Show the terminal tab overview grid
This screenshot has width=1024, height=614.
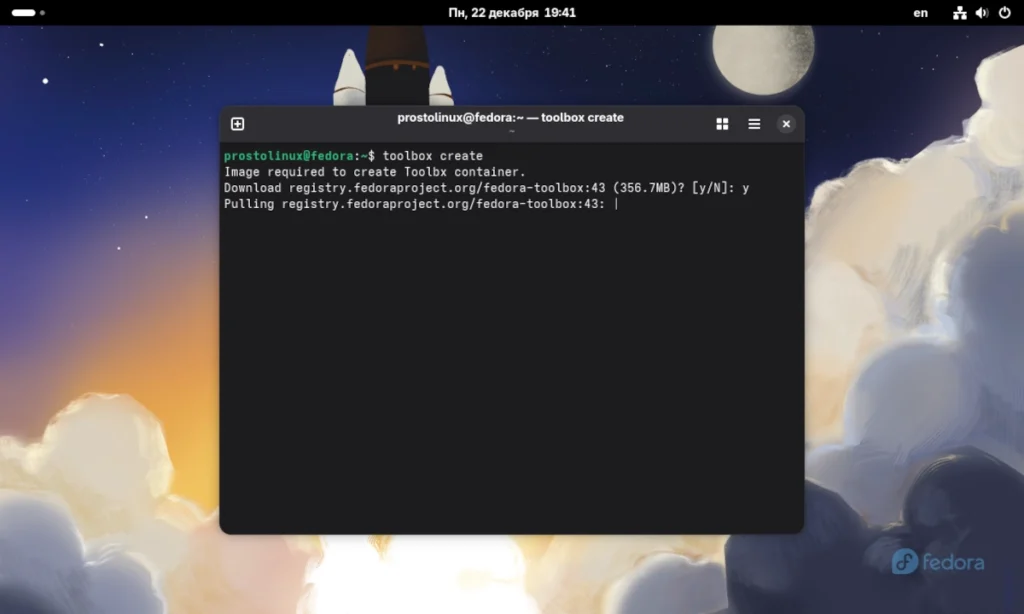coord(722,124)
